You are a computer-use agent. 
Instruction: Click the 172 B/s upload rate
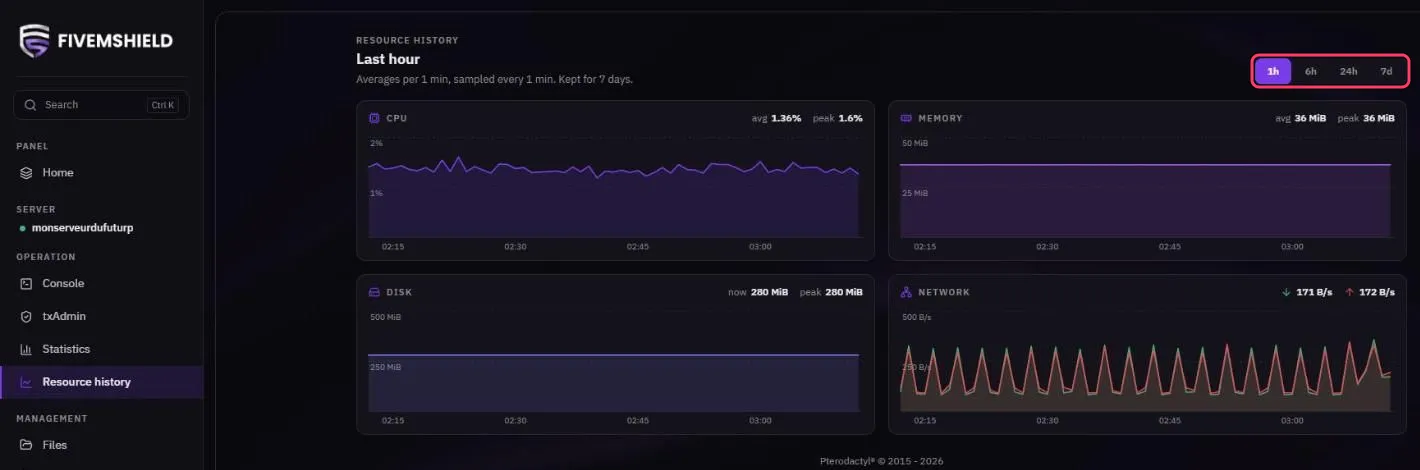[1377, 292]
